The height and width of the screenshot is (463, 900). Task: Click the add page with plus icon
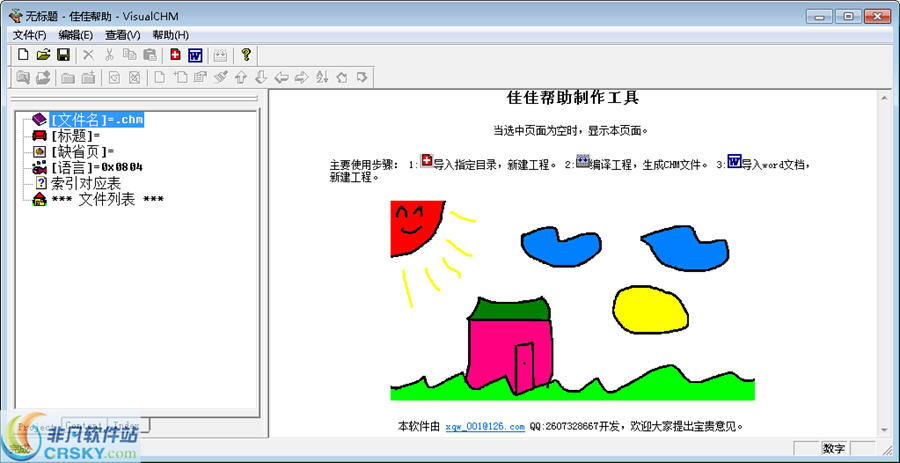180,77
